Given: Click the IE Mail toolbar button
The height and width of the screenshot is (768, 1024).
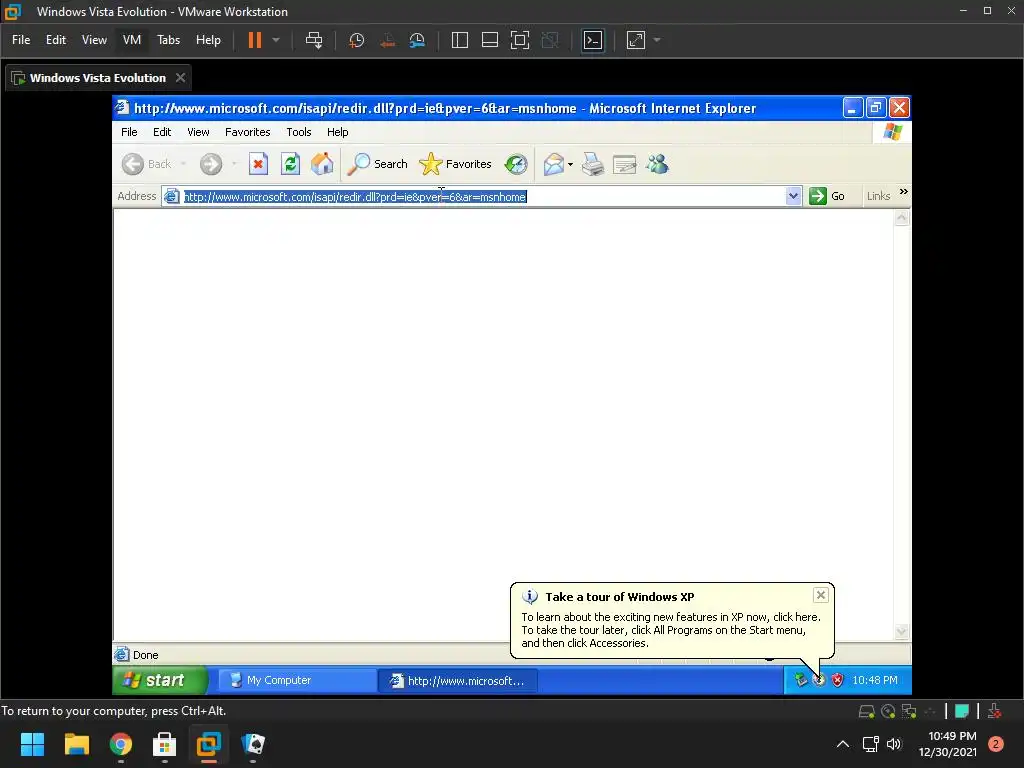Looking at the screenshot, I should (554, 164).
